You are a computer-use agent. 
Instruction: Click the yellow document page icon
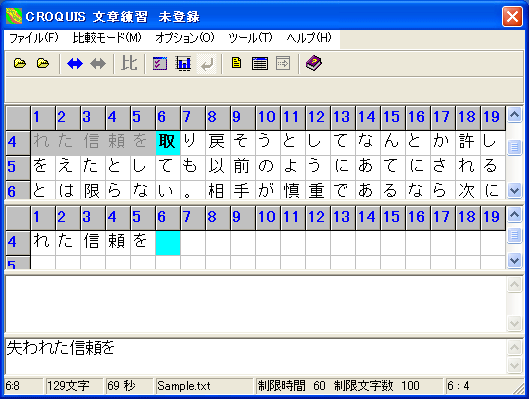point(236,63)
